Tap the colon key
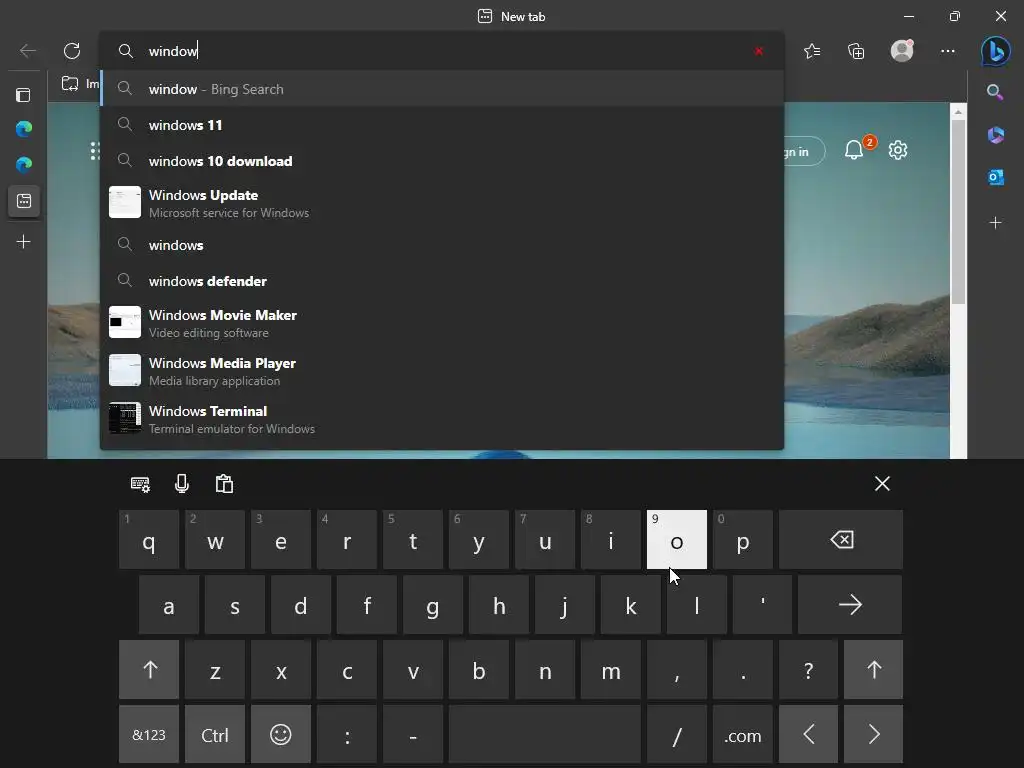Image resolution: width=1024 pixels, height=768 pixels. tap(347, 734)
